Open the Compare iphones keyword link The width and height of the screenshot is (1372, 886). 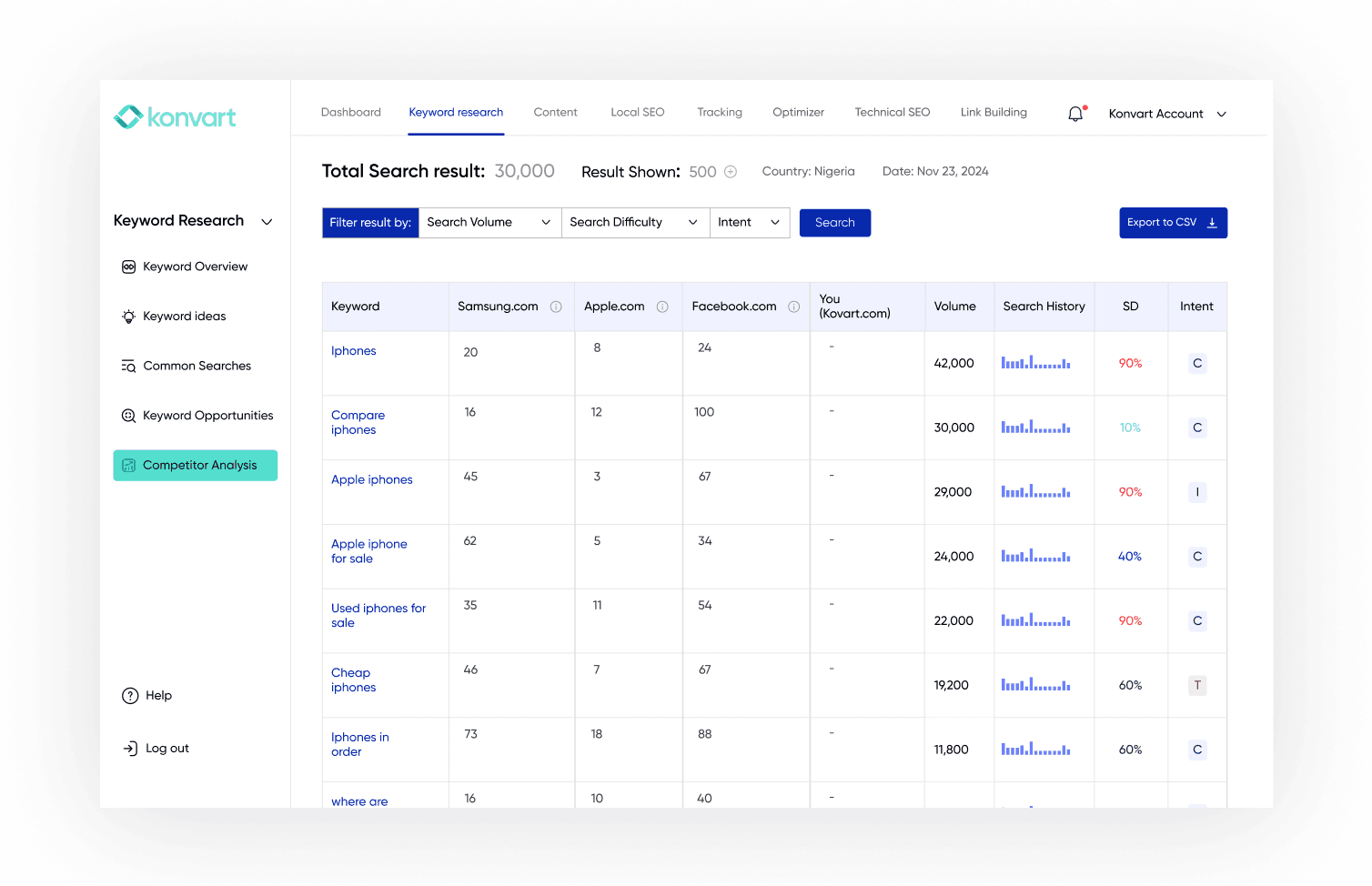click(x=358, y=423)
